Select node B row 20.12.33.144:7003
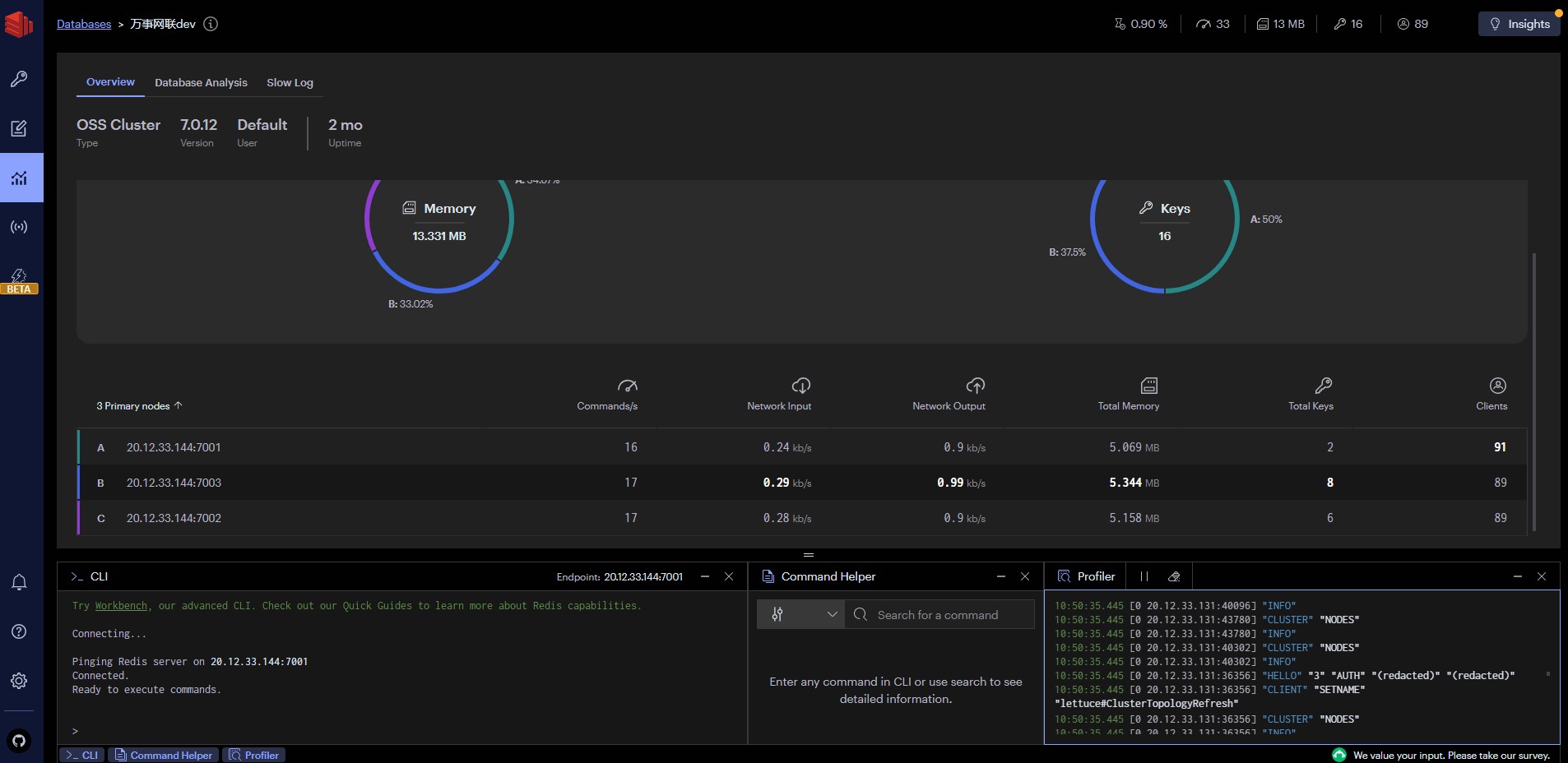The image size is (1568, 763). (x=802, y=483)
